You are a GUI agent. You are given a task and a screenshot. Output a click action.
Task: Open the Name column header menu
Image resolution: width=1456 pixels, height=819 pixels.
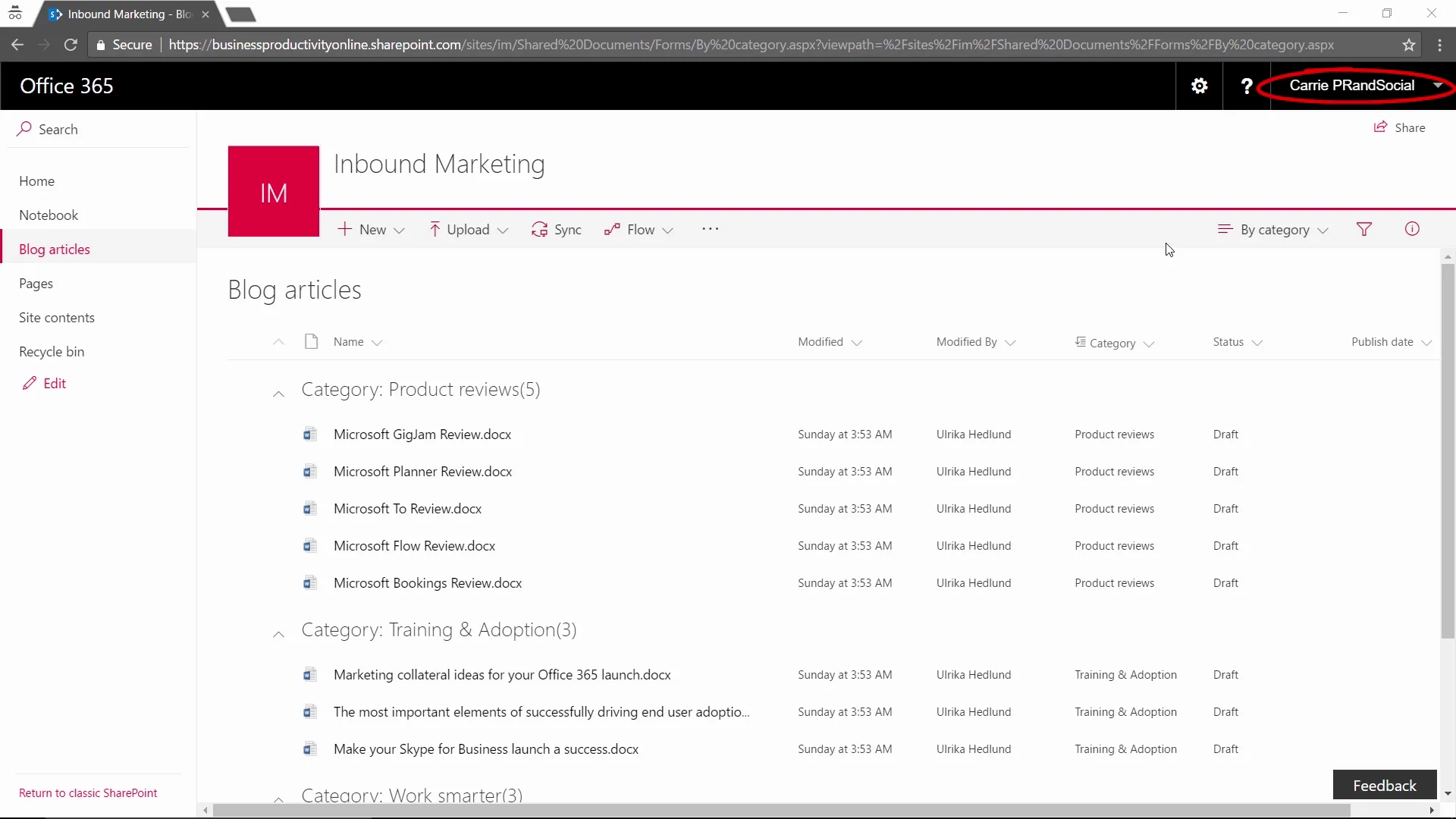coord(358,342)
